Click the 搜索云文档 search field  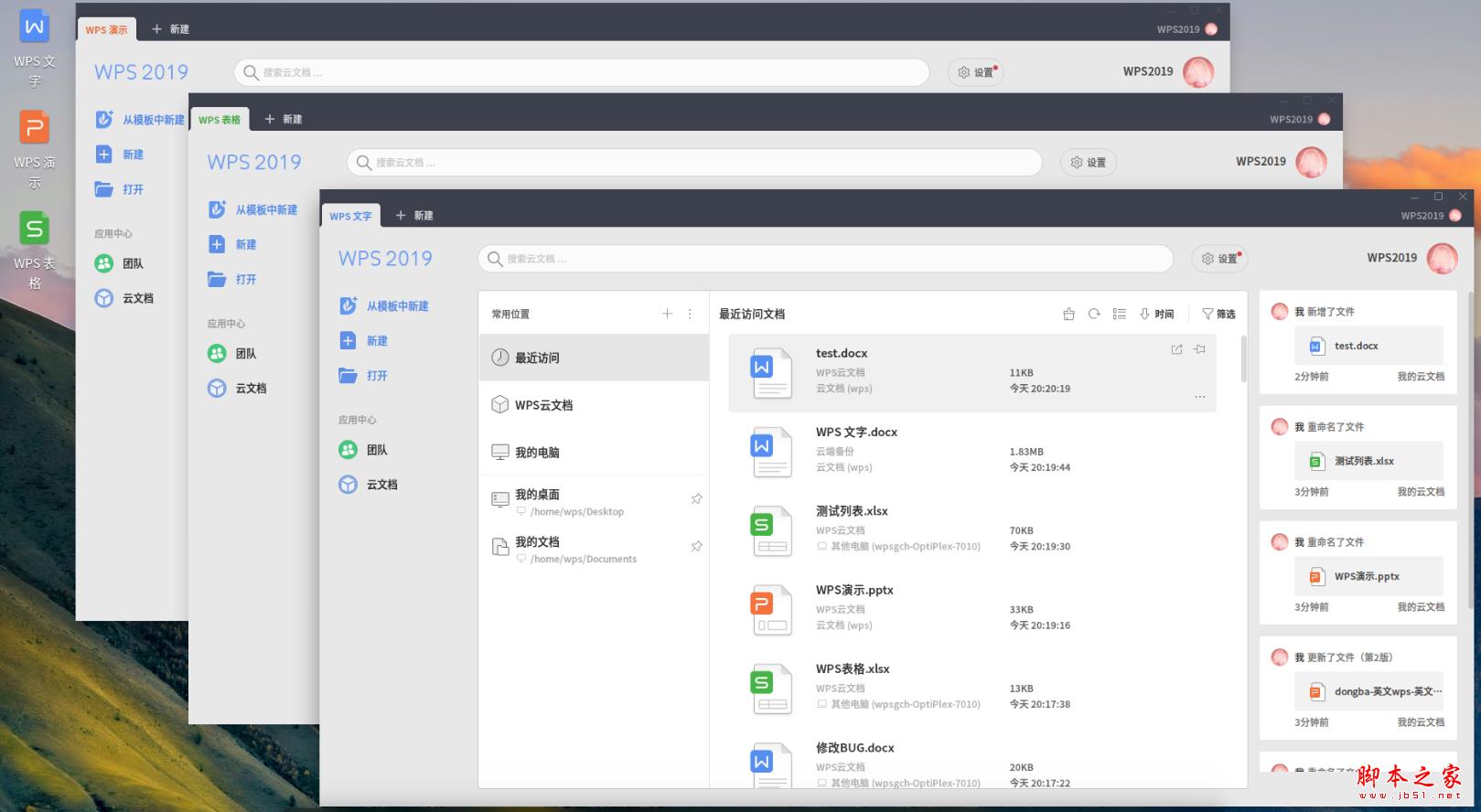[825, 259]
